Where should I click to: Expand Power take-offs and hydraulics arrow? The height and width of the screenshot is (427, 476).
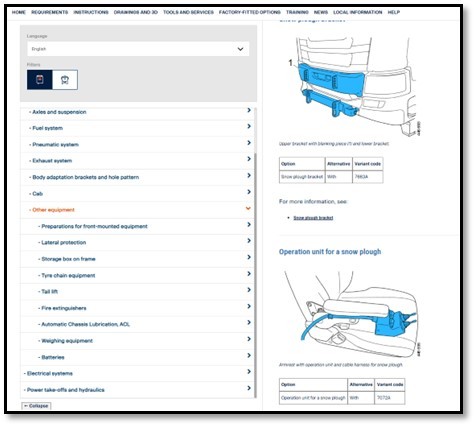pos(249,388)
